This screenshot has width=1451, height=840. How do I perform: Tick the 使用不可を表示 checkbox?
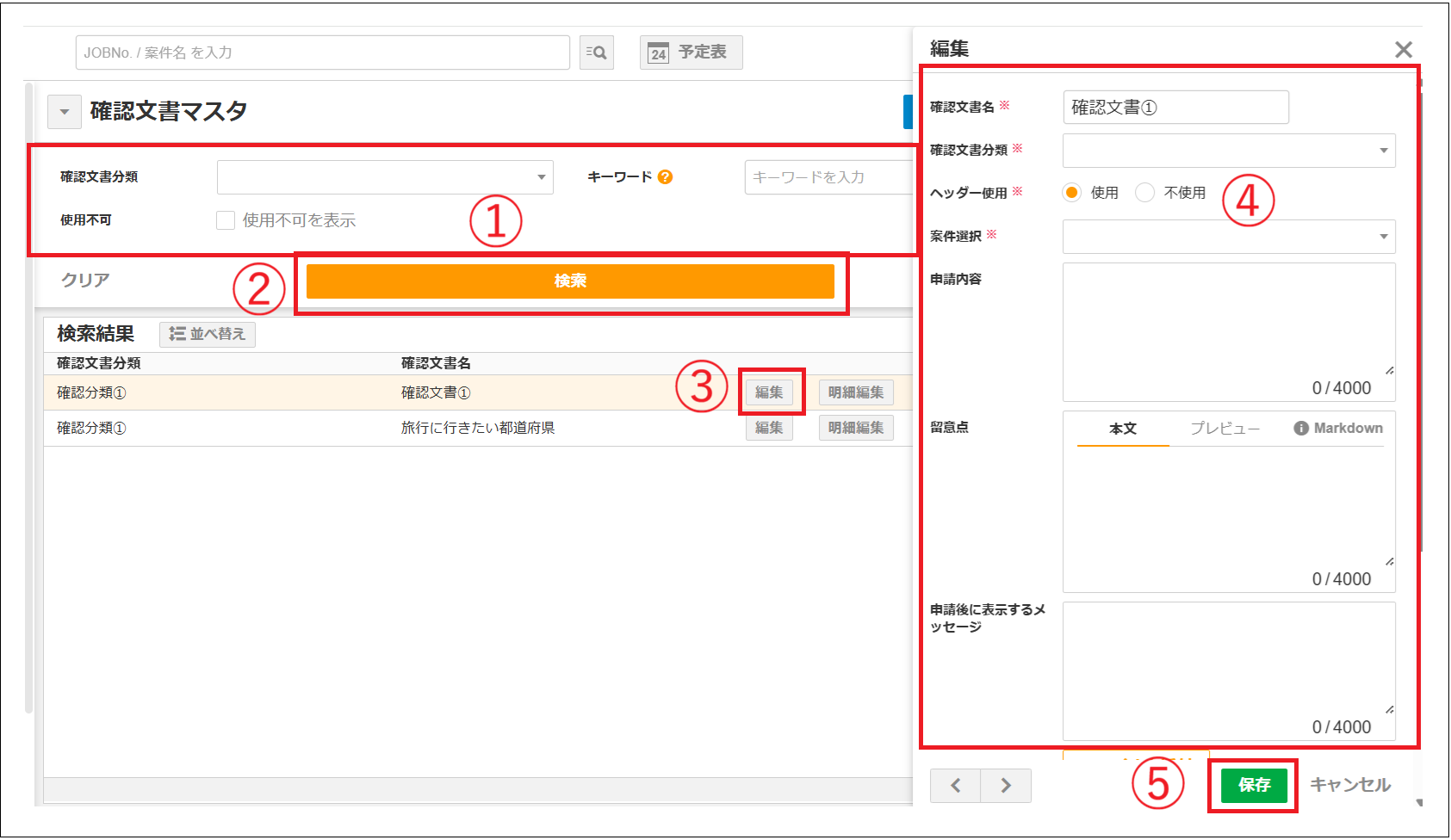pyautogui.click(x=226, y=220)
